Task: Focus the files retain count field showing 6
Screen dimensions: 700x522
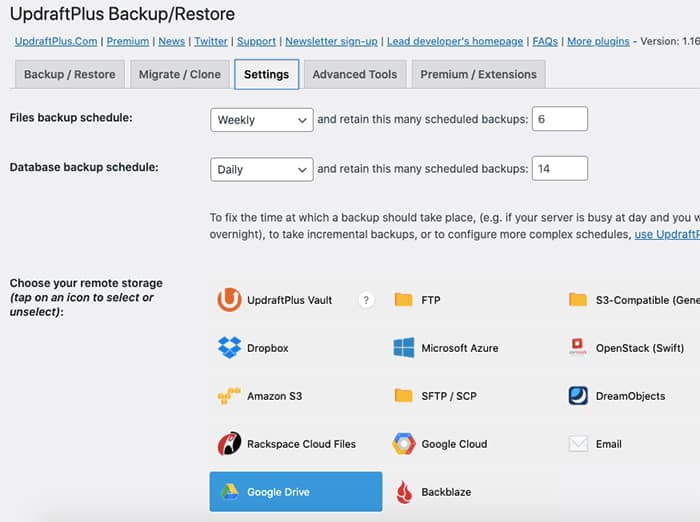Action: coord(560,119)
